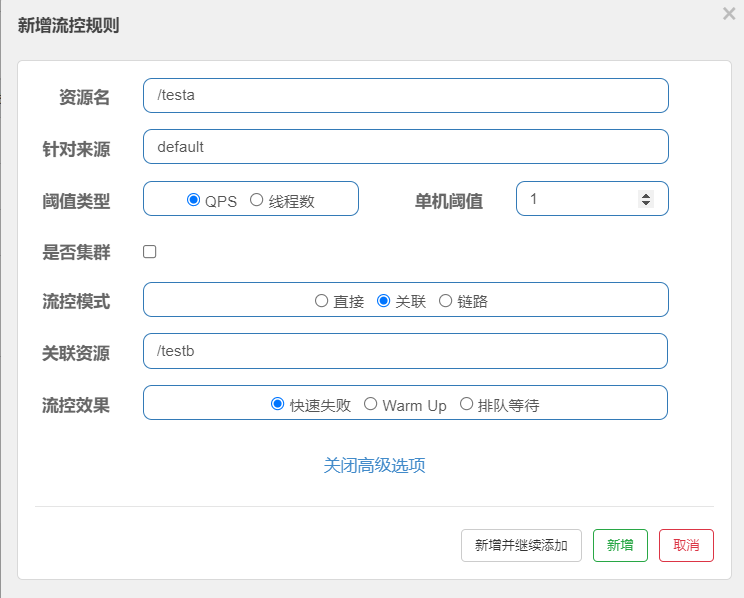Click the red 取消 button
The image size is (744, 598).
point(686,545)
